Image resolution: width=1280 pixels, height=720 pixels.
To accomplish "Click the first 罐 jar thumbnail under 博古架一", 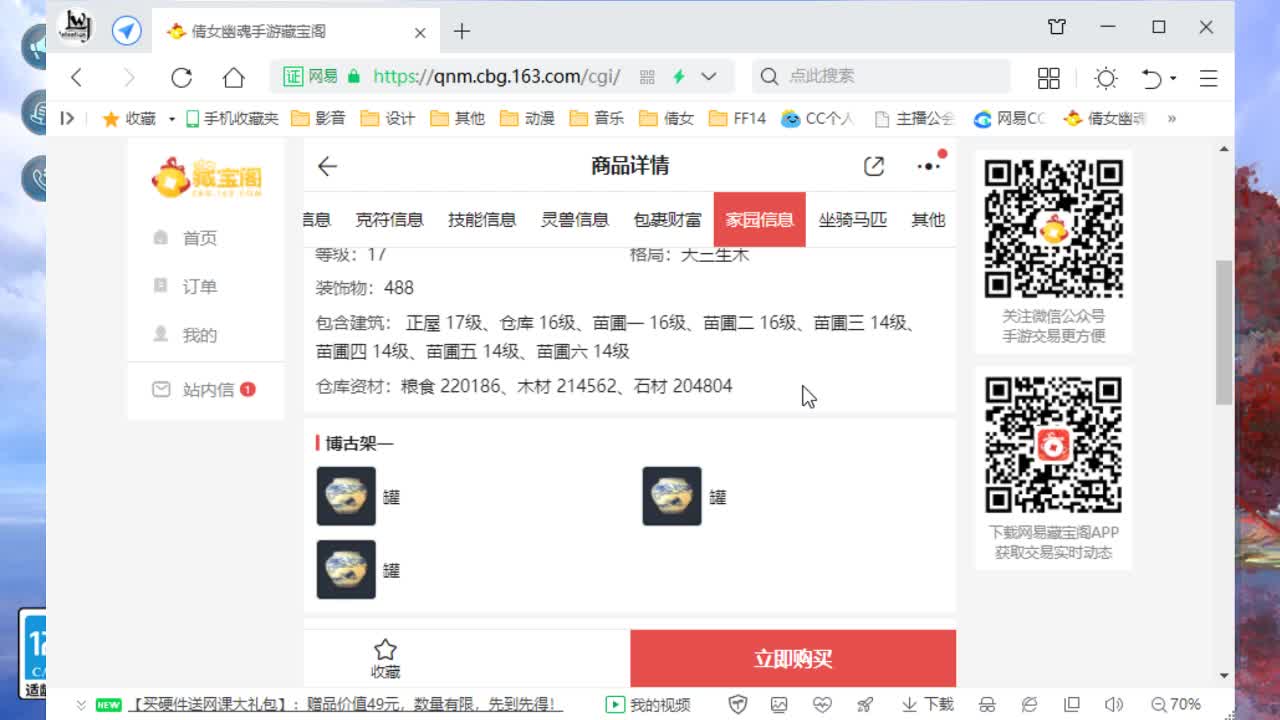I will pos(346,496).
